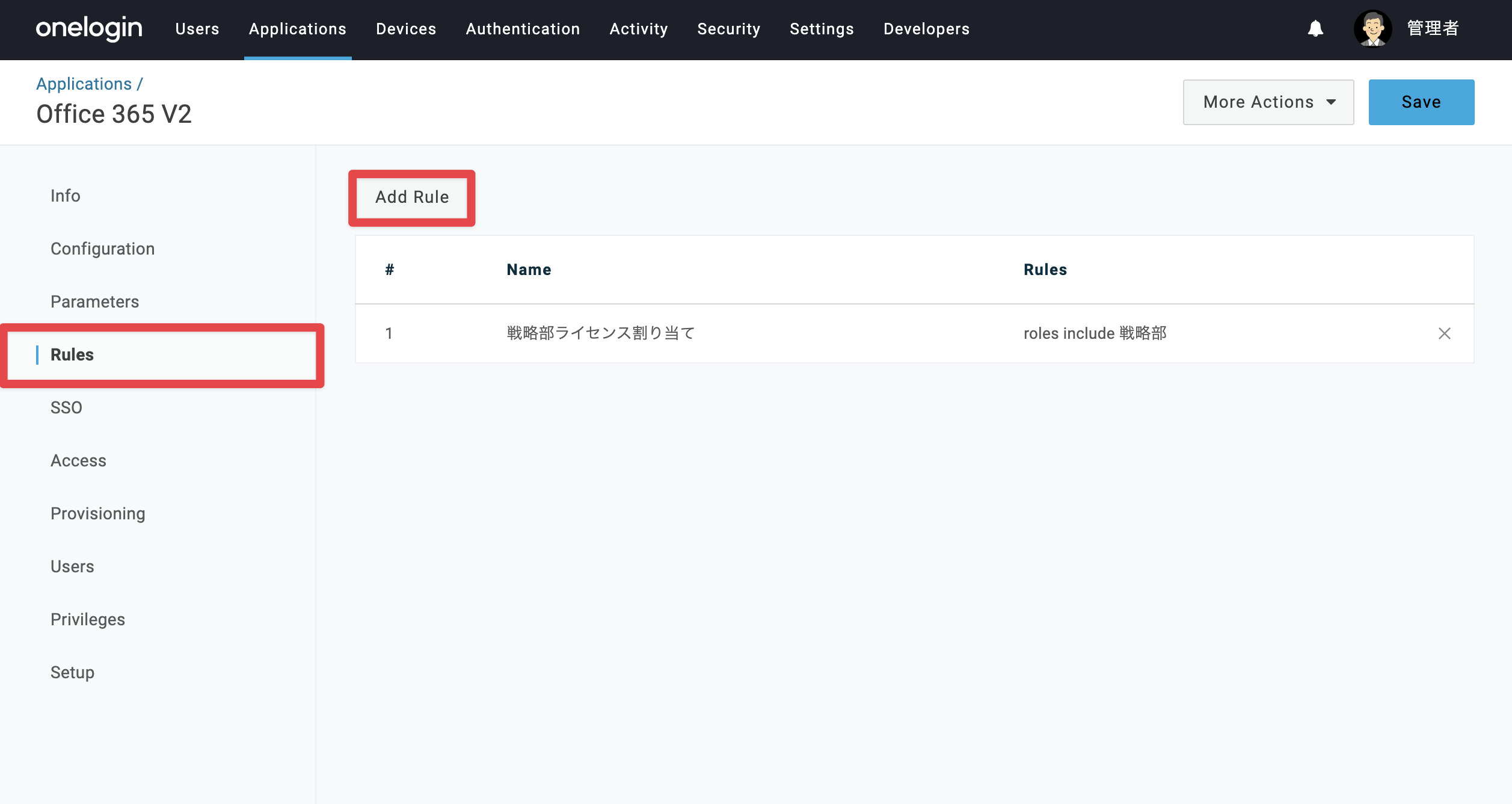
Task: Open the notifications bell
Action: click(x=1315, y=28)
